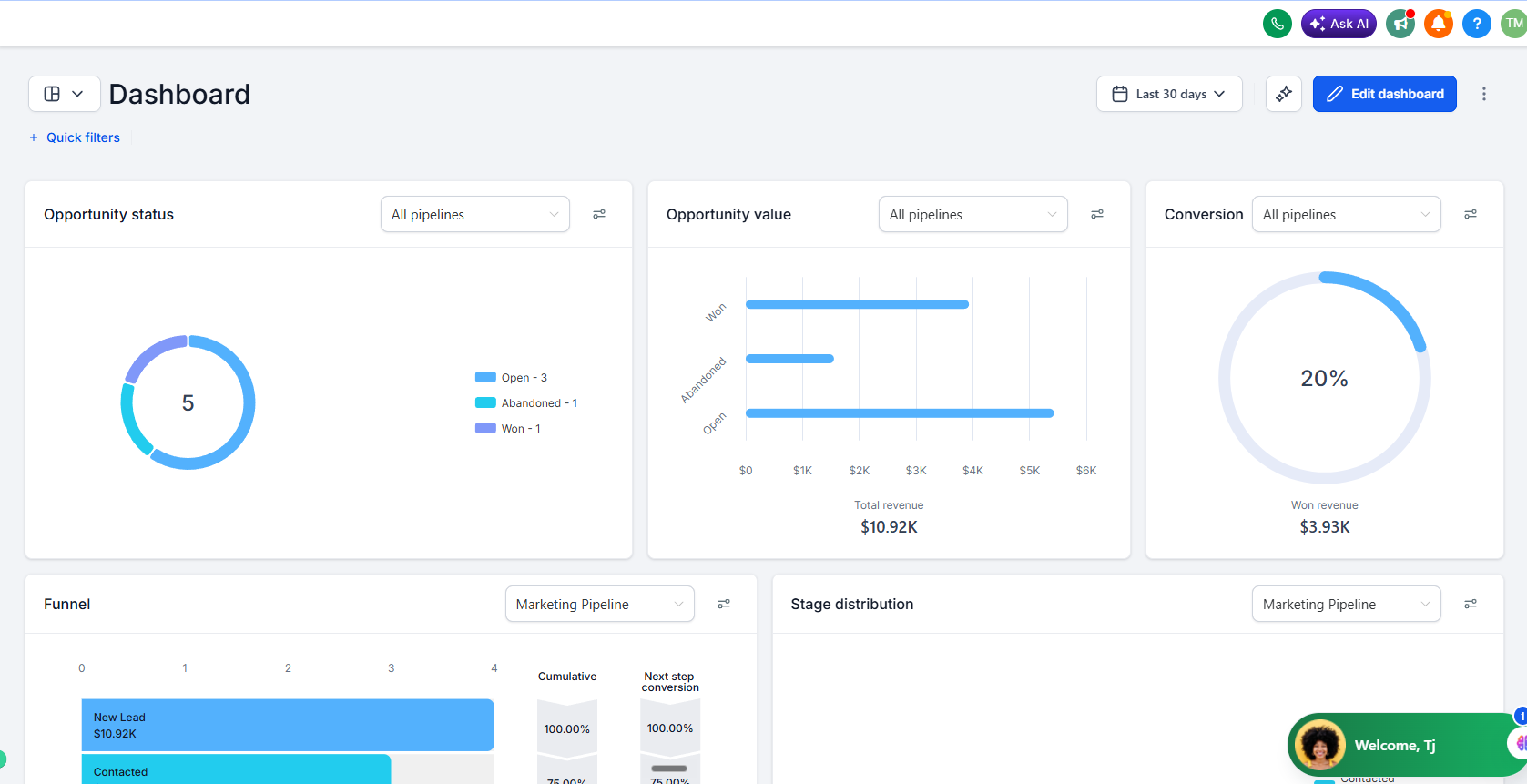Click the Won revenue label

1325,505
